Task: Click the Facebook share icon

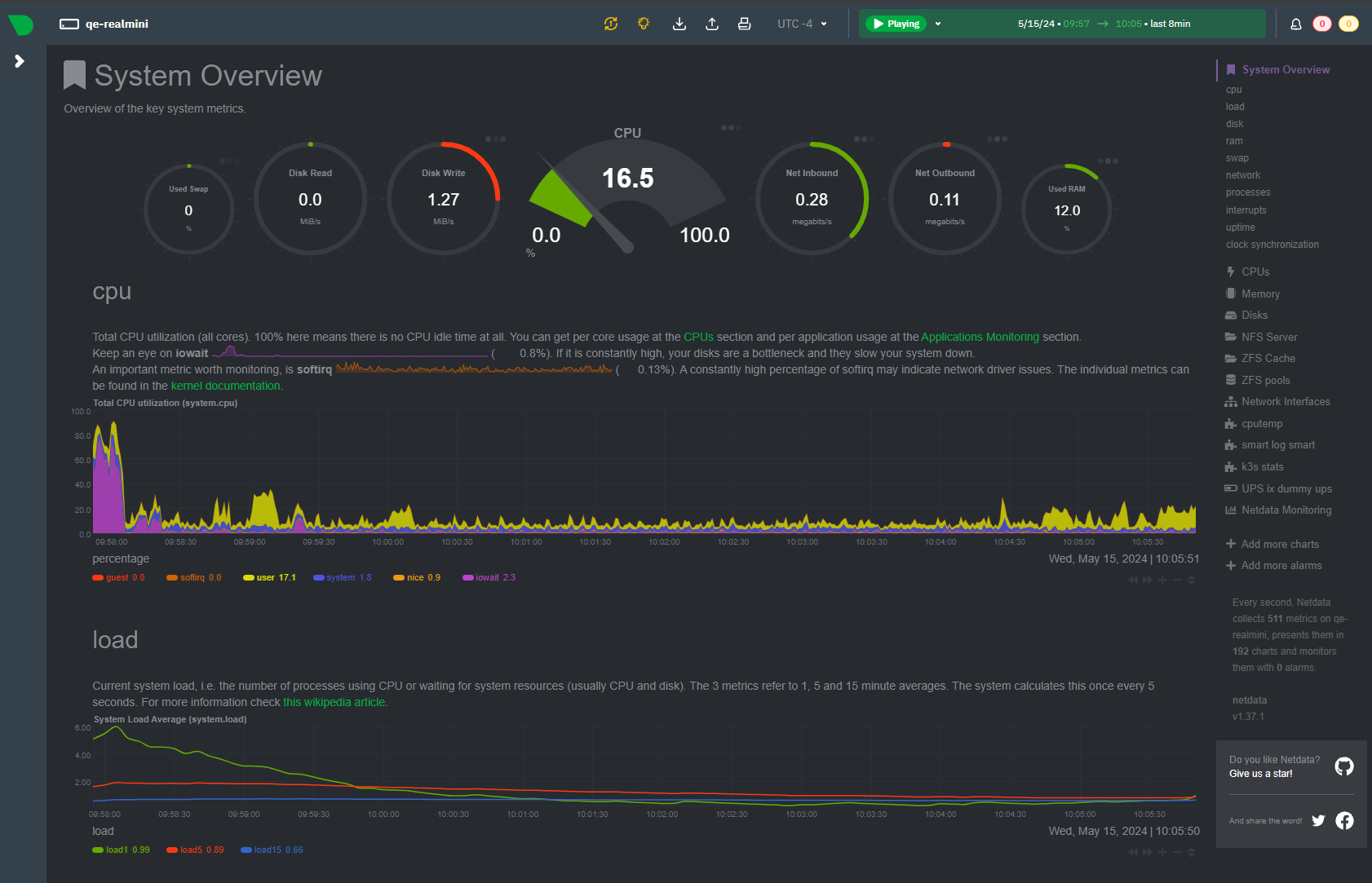Action: pos(1344,820)
